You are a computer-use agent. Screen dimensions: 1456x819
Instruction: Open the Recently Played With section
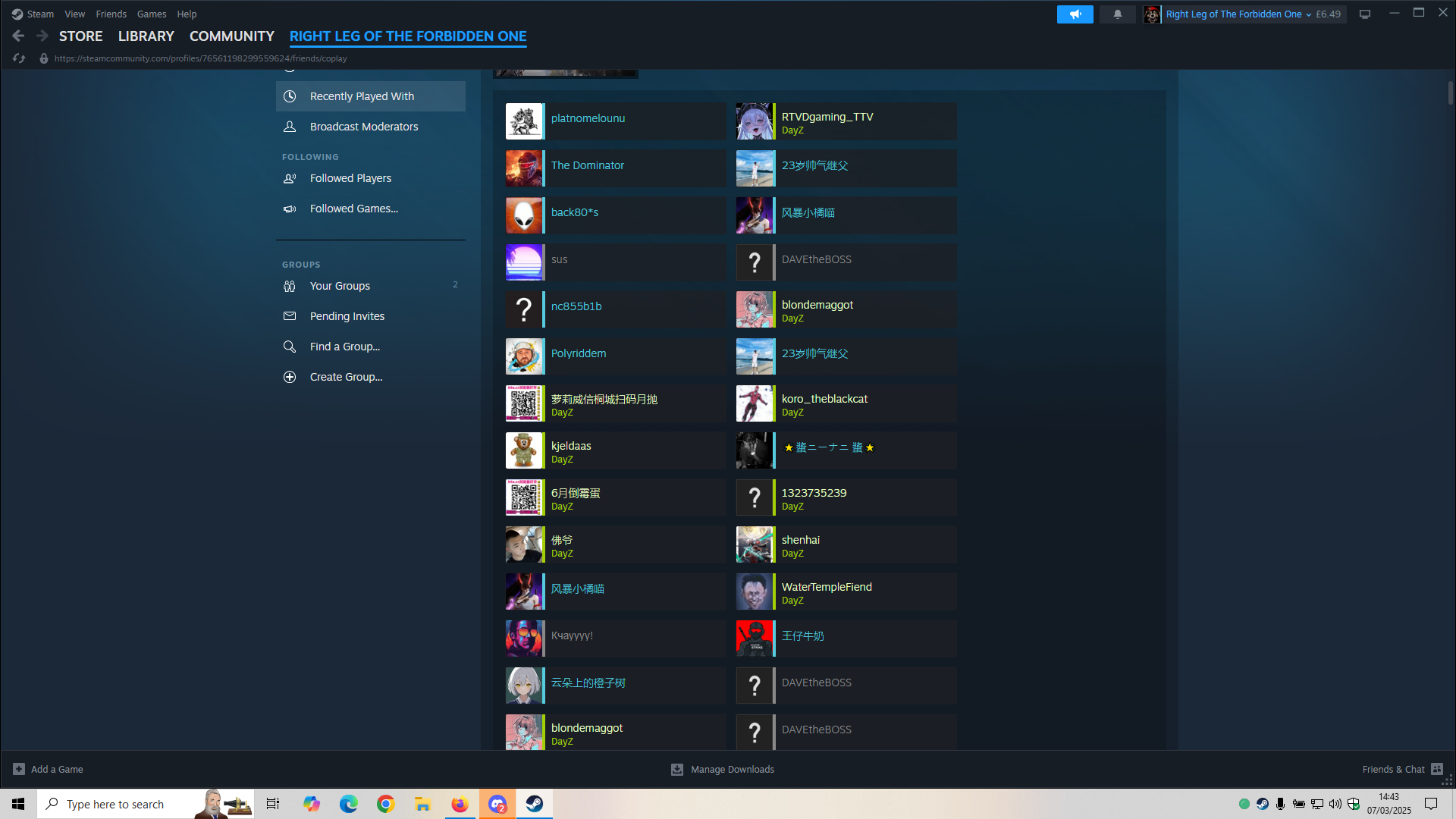tap(371, 96)
